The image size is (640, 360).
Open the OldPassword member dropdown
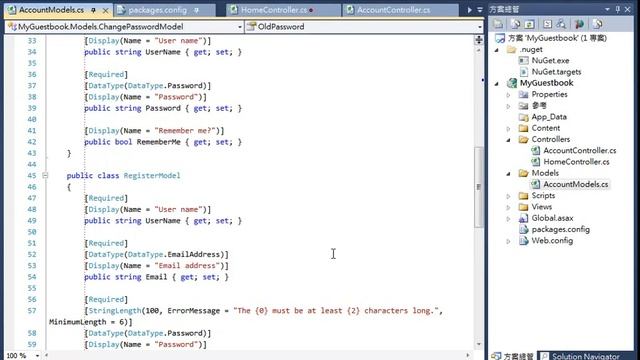click(x=480, y=27)
